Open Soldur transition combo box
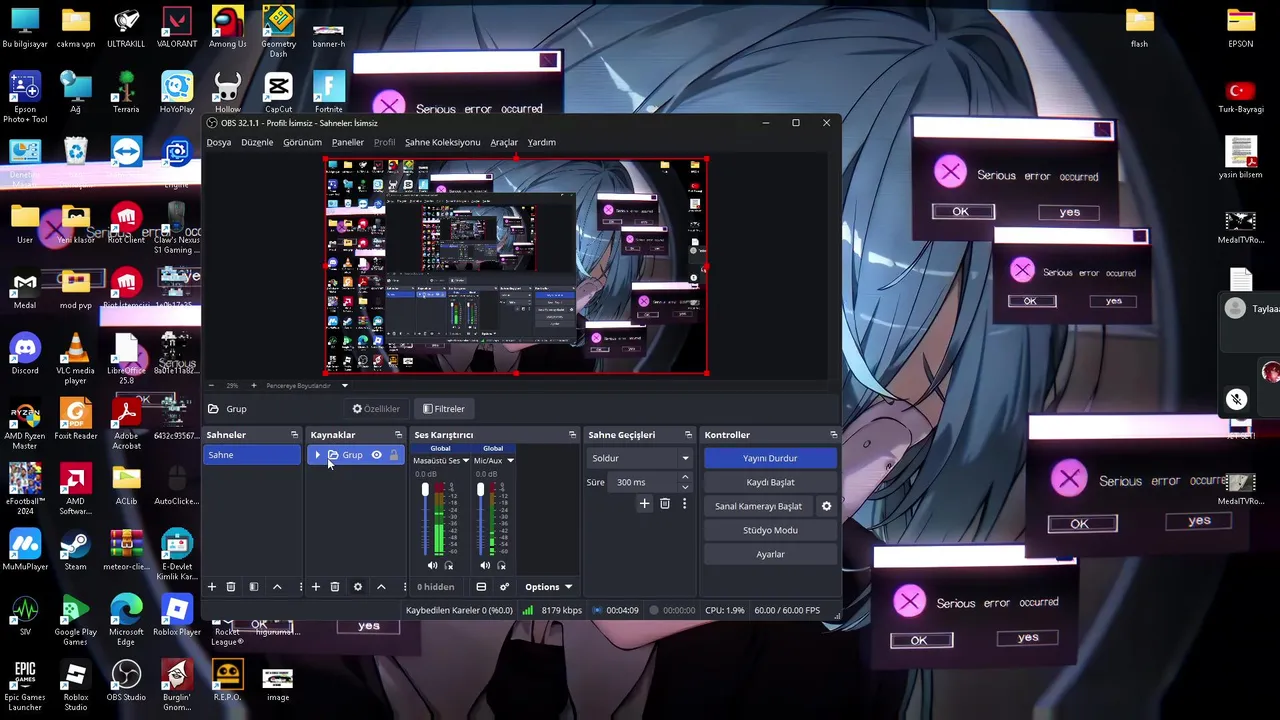Image resolution: width=1280 pixels, height=720 pixels. [640, 458]
